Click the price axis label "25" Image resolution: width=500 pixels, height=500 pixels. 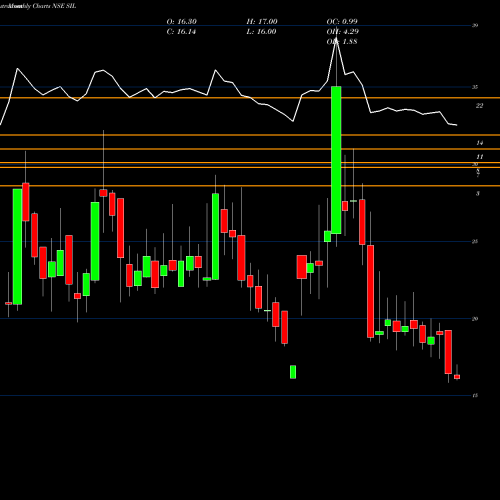click(475, 242)
